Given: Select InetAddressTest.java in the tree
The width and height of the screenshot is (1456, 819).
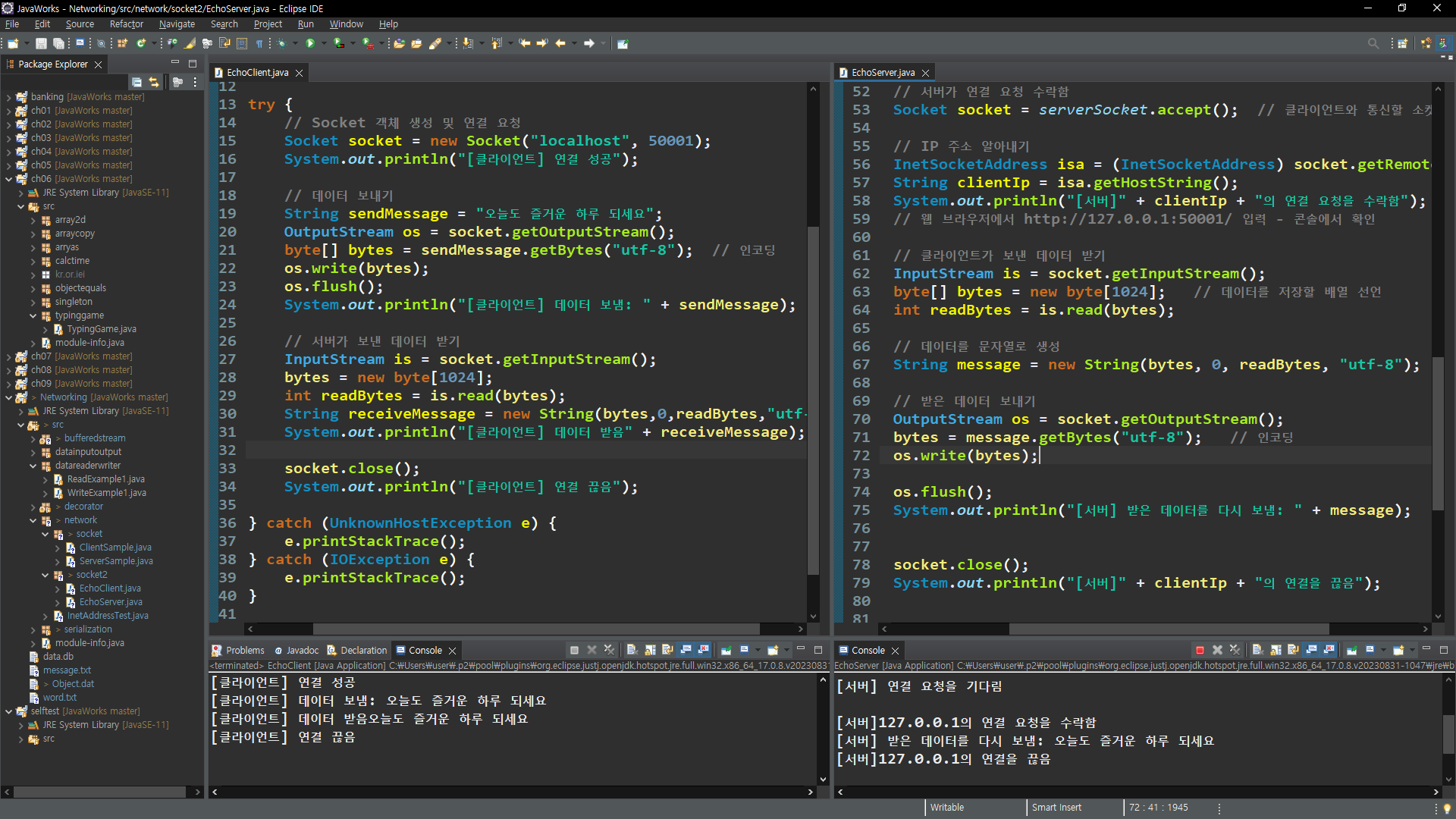Looking at the screenshot, I should (x=107, y=616).
